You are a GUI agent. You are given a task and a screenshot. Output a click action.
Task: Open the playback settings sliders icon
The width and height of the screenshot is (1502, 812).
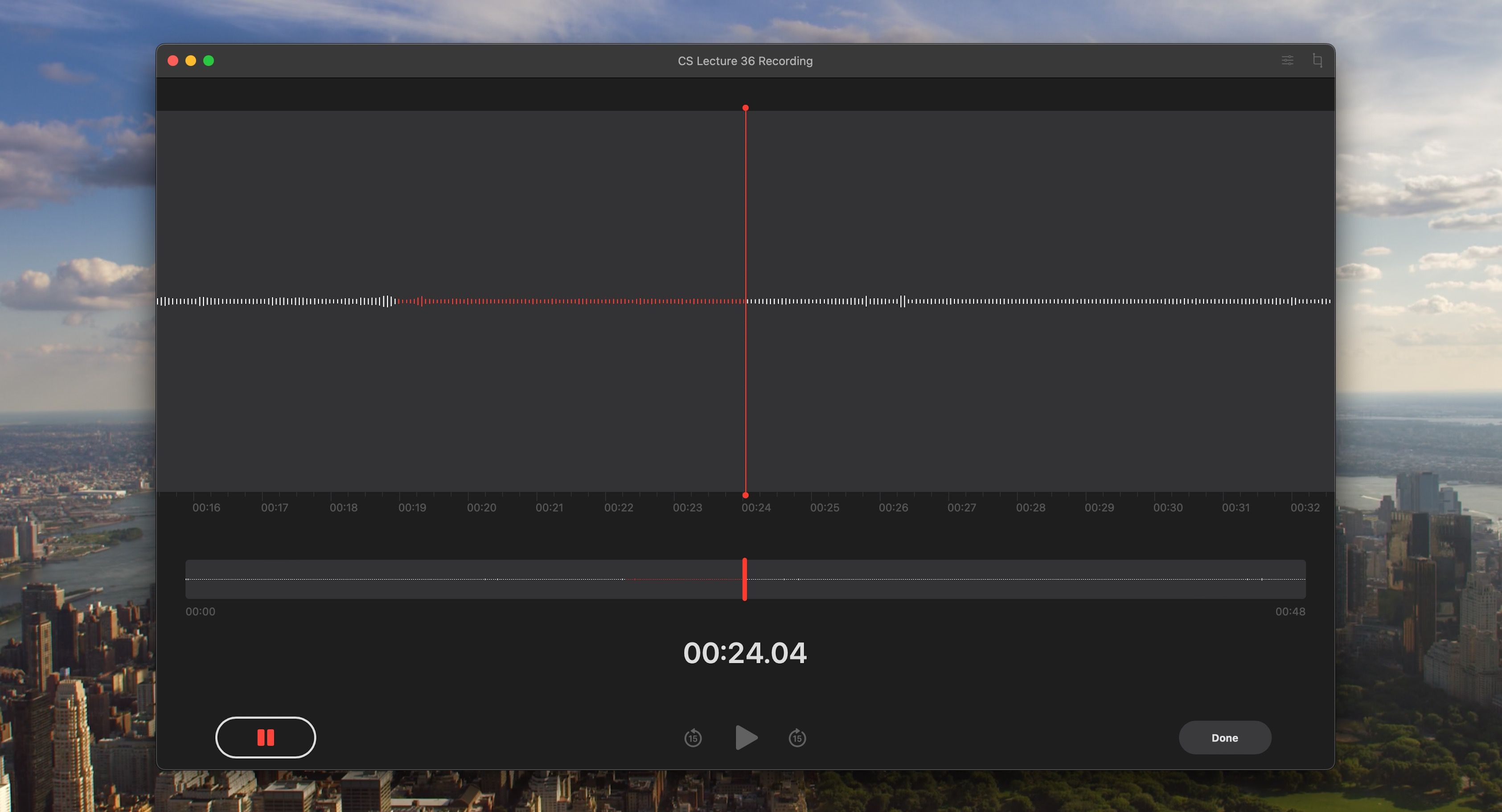point(1288,60)
